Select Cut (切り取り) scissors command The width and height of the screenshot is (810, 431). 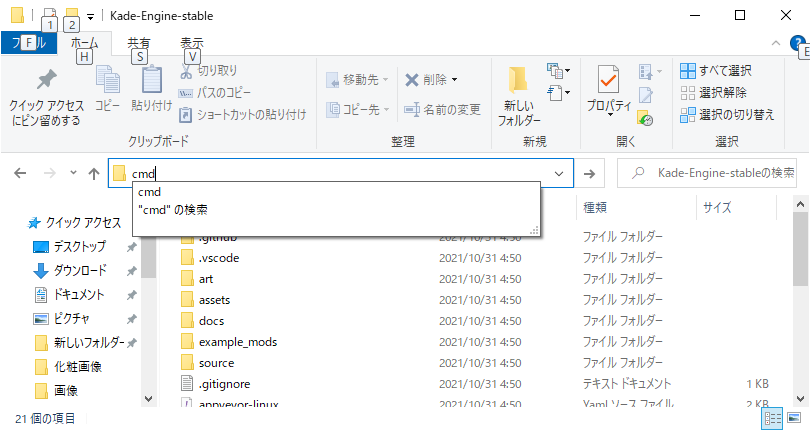pos(208,70)
